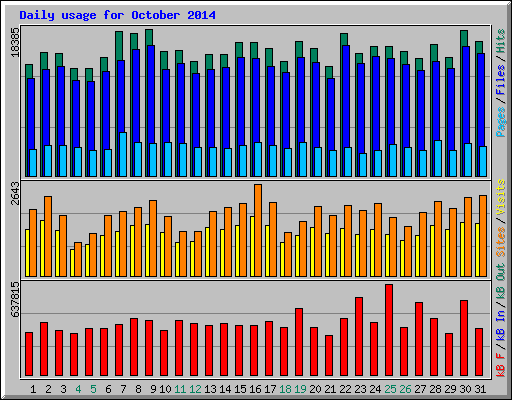Click the 2643 axis value label
Screen dimensions: 512x400
click(x=15, y=193)
